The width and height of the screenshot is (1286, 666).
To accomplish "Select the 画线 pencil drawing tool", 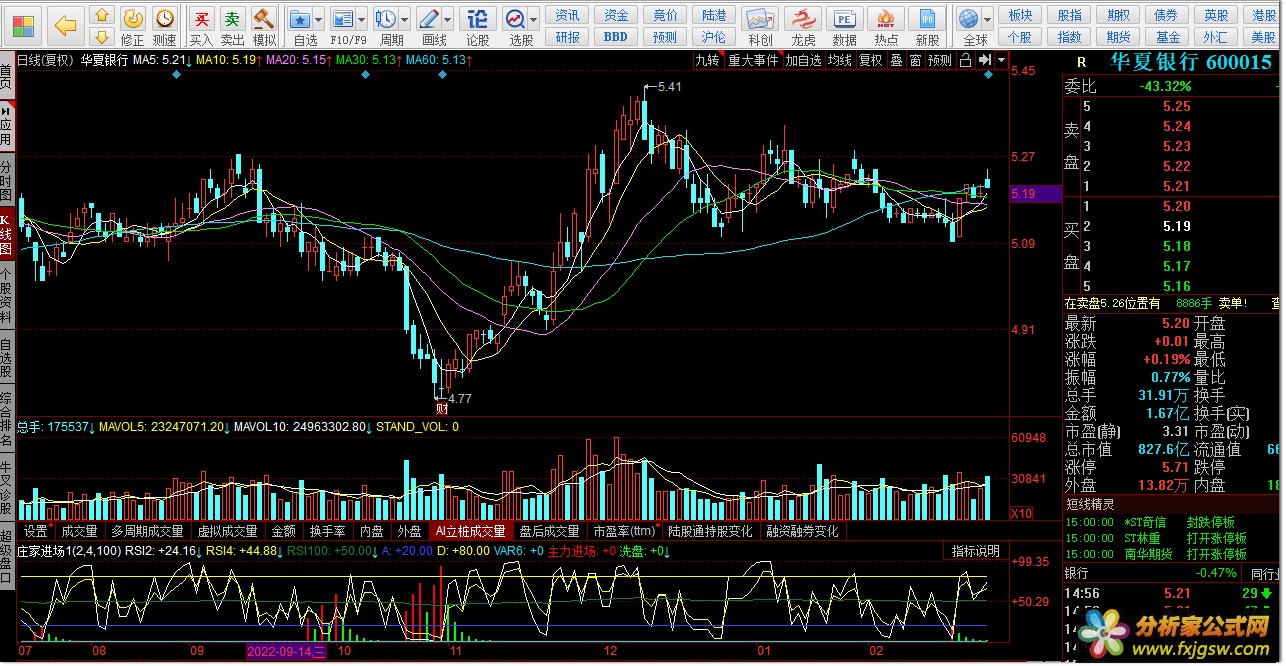I will pos(428,18).
